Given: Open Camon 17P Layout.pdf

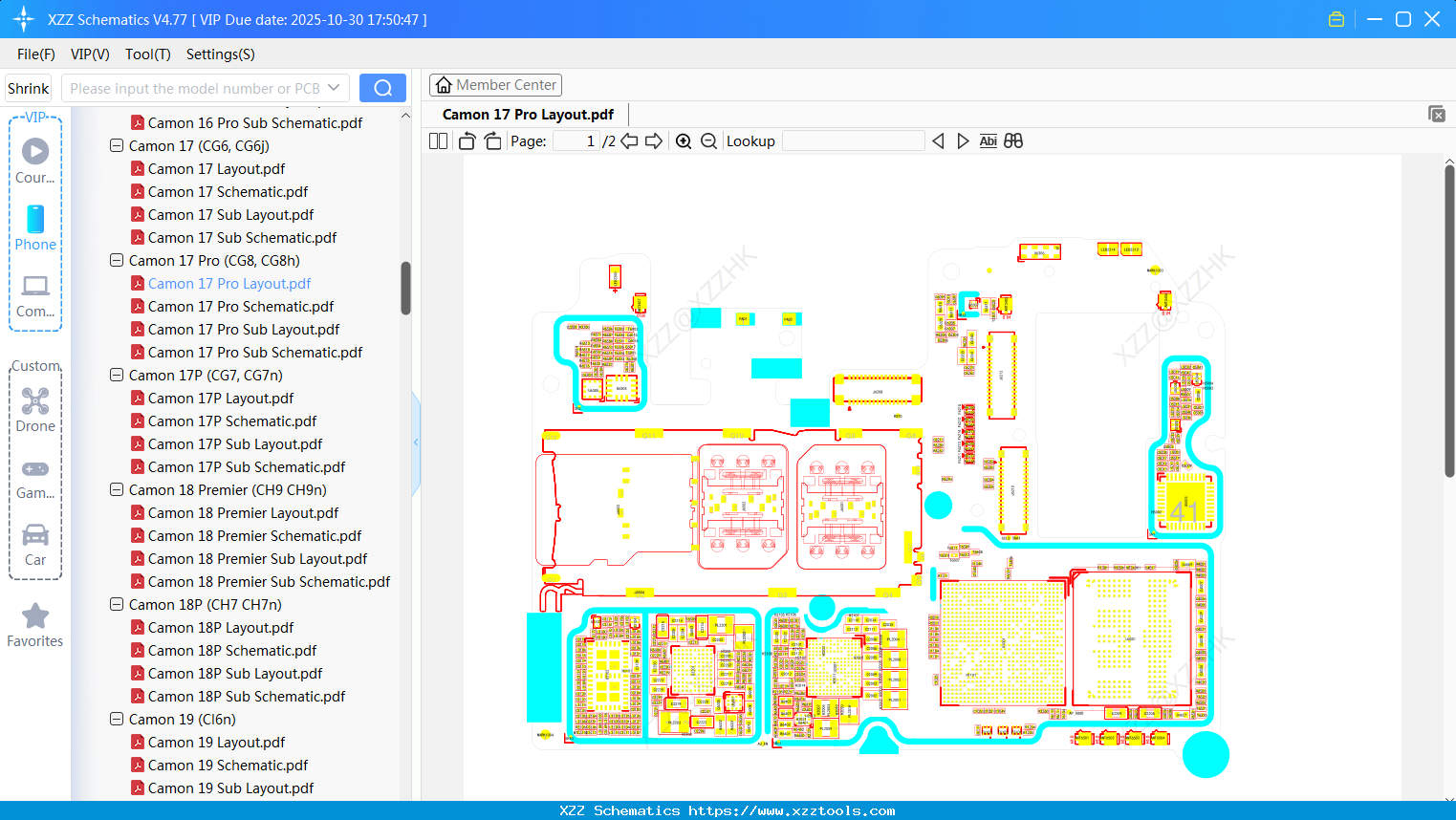Looking at the screenshot, I should point(221,399).
